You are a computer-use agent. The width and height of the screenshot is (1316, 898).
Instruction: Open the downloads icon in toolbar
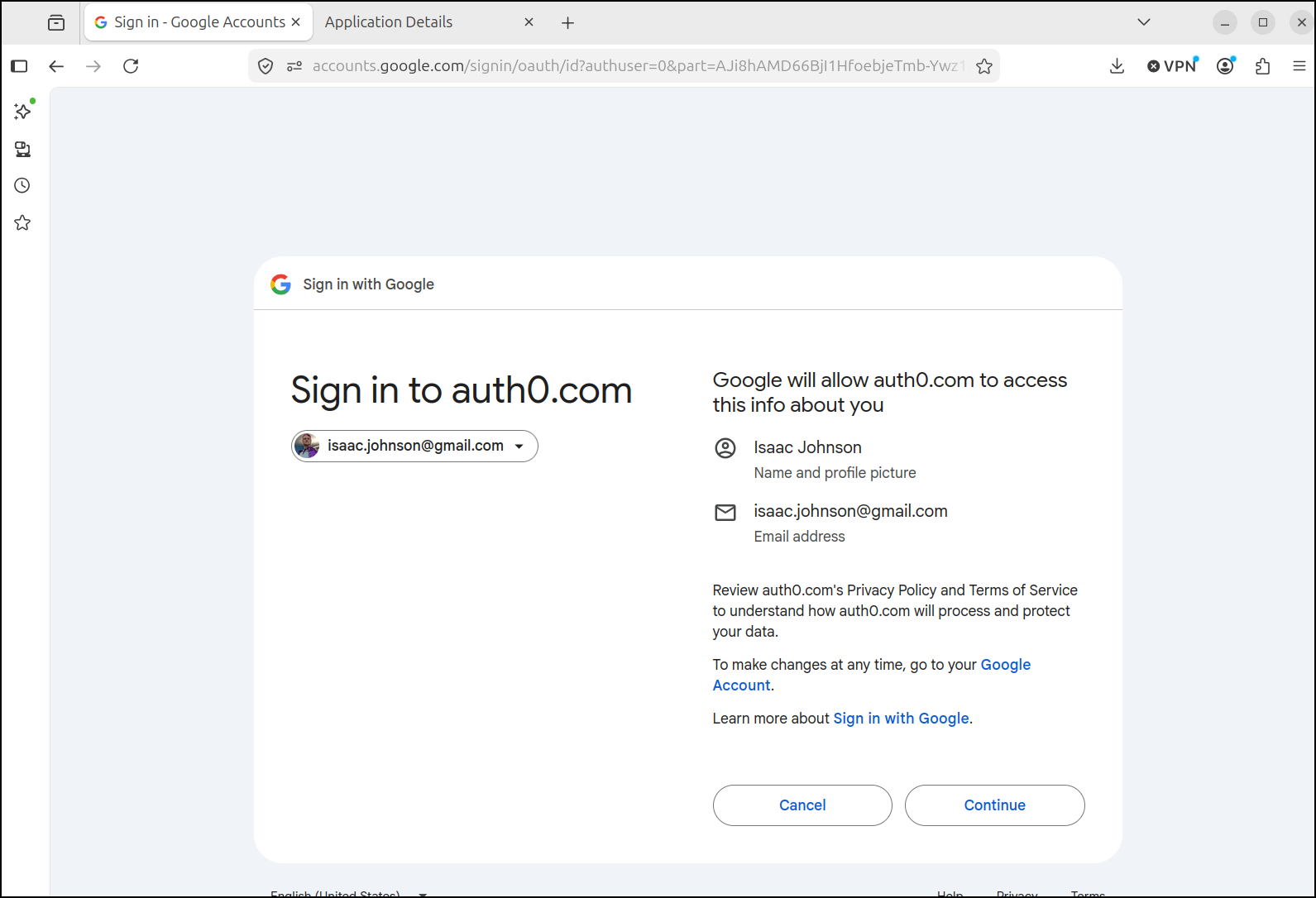pos(1117,66)
